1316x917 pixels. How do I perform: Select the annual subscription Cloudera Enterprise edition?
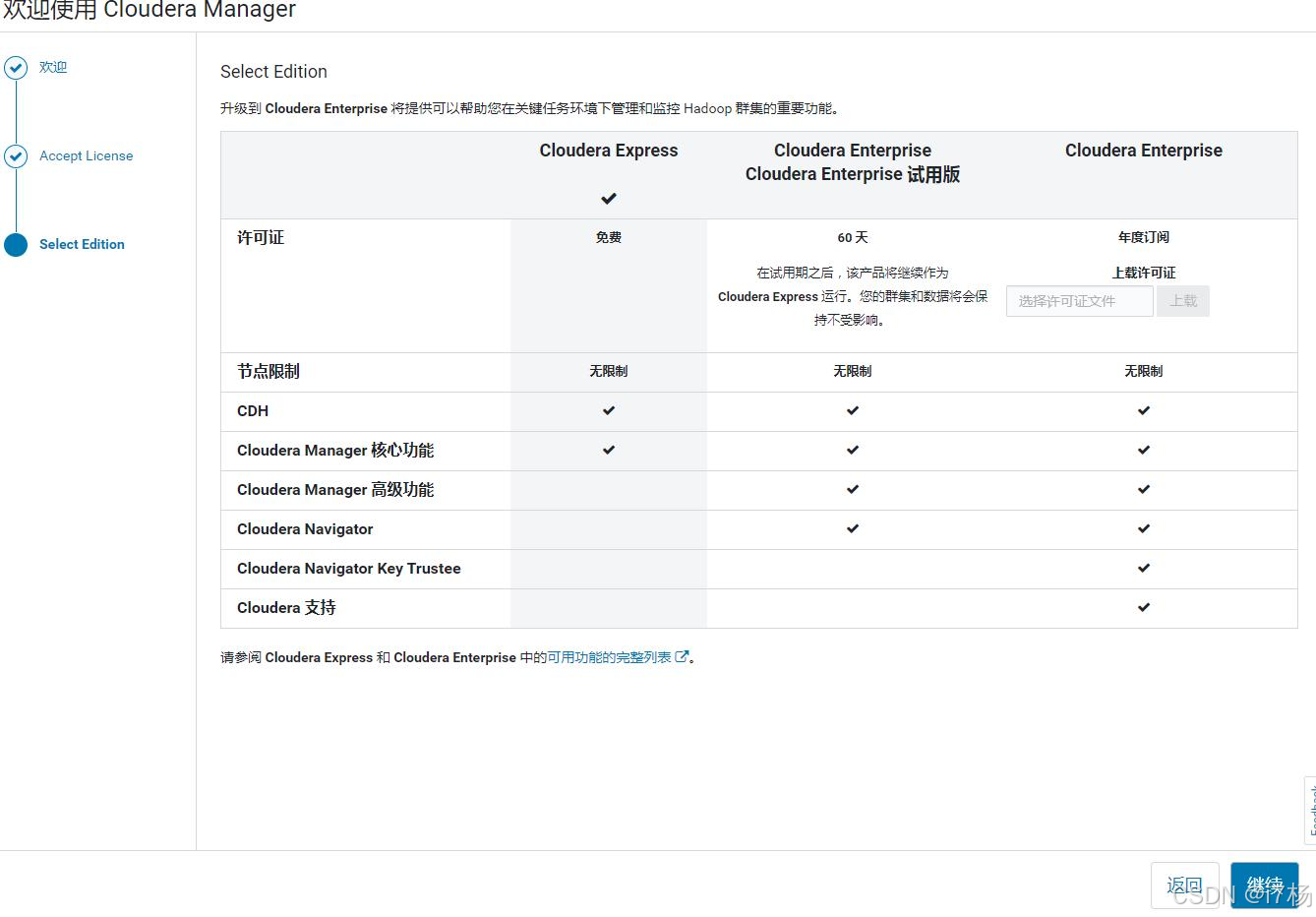1143,150
